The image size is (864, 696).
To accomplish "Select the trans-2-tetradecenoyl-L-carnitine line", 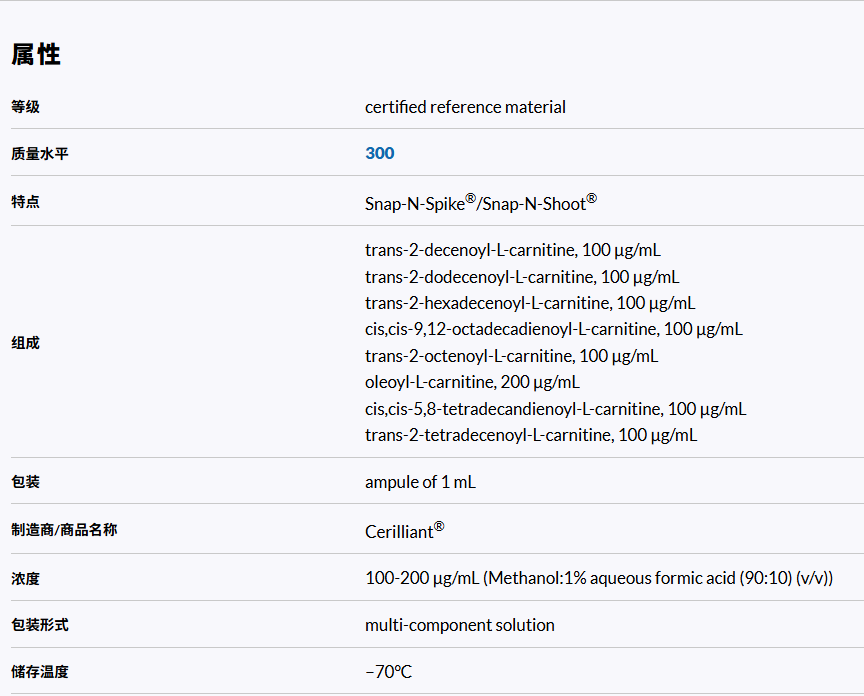I will [531, 435].
